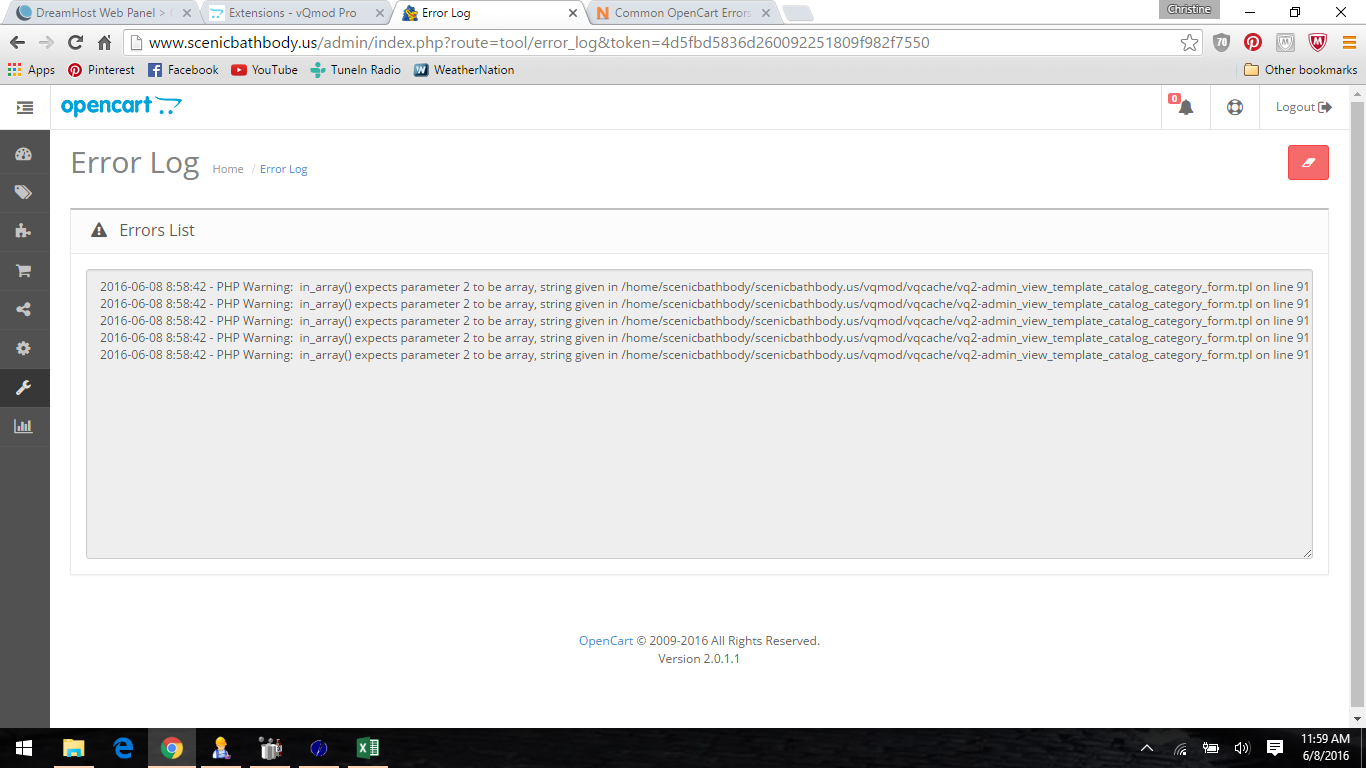
Task: Click the grey shield extension showing 70
Action: (1221, 43)
